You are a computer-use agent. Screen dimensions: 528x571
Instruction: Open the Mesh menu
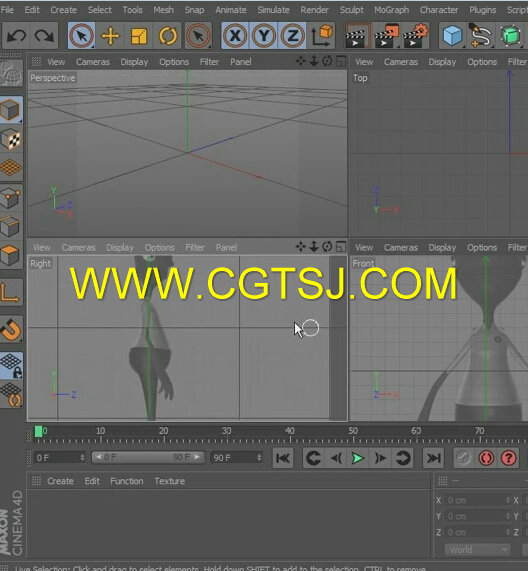[x=163, y=10]
